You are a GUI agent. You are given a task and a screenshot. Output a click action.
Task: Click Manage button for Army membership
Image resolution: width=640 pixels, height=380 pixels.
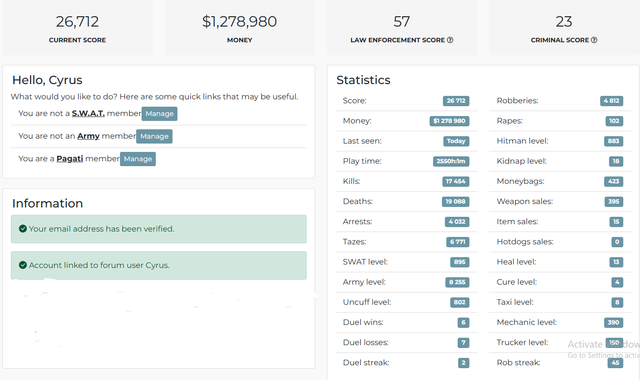[154, 136]
